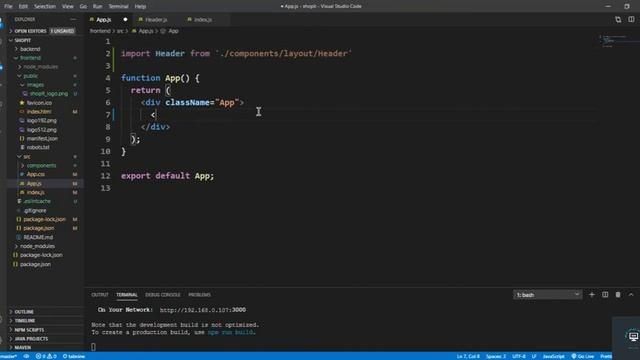This screenshot has height=360, width=640.
Task: Change file encoding UTF-8
Action: pyautogui.click(x=519, y=356)
